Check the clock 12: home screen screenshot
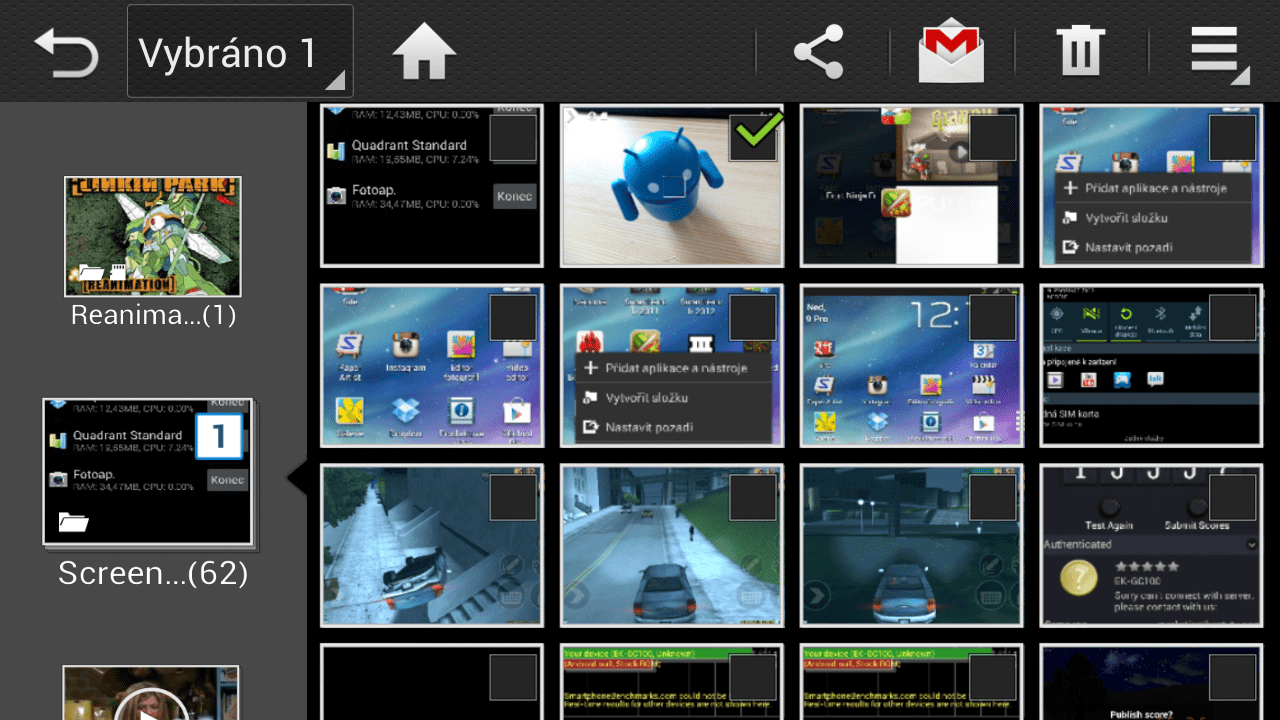The image size is (1280, 720). click(x=993, y=317)
